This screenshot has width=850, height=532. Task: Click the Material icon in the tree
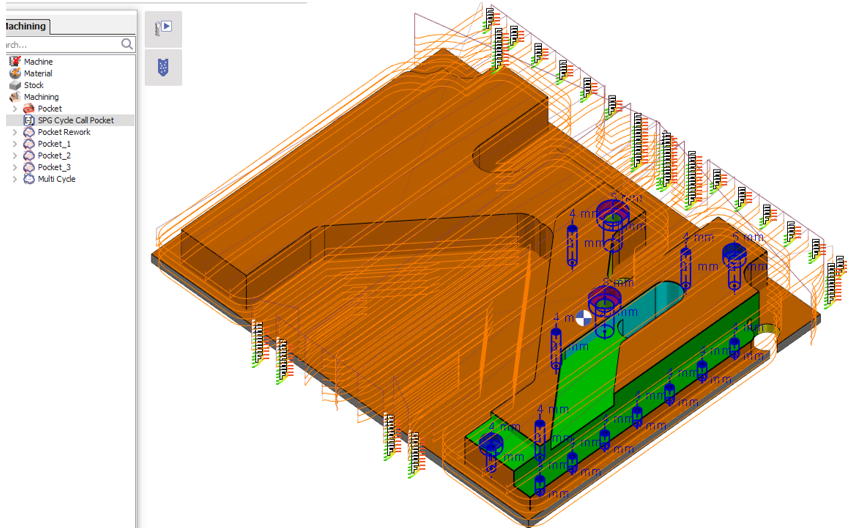pos(15,74)
